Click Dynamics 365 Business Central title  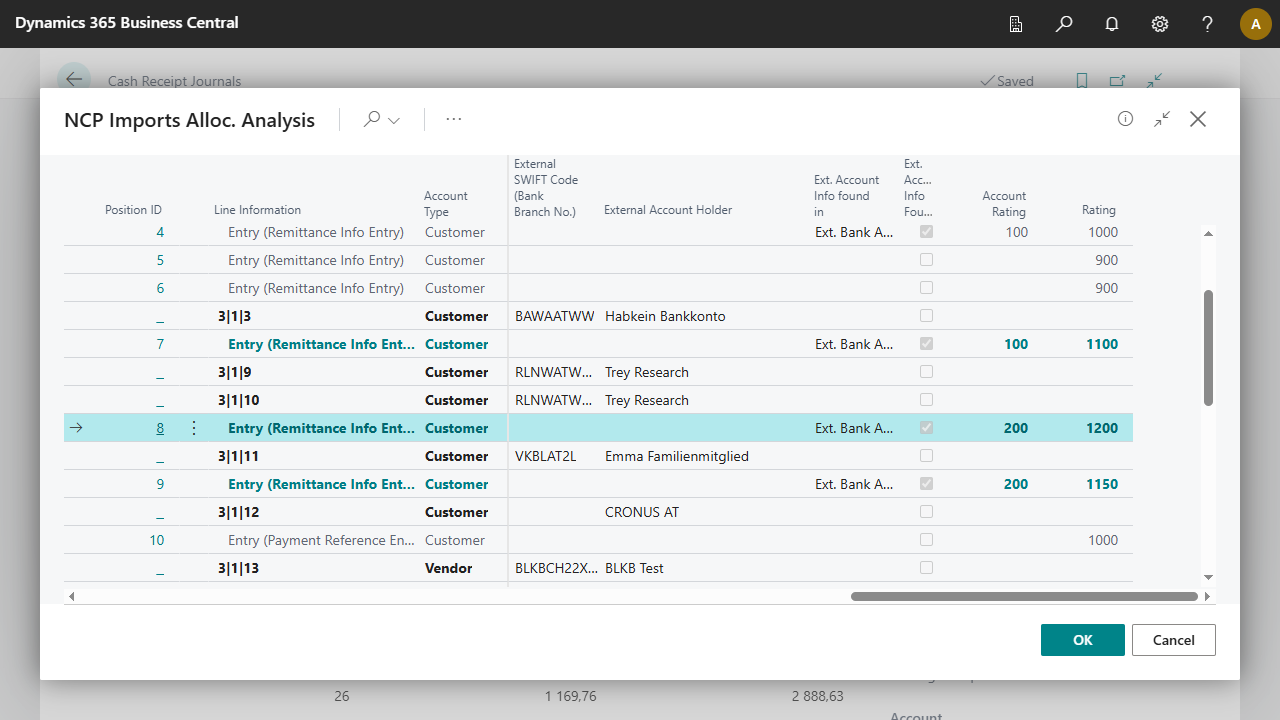click(127, 22)
